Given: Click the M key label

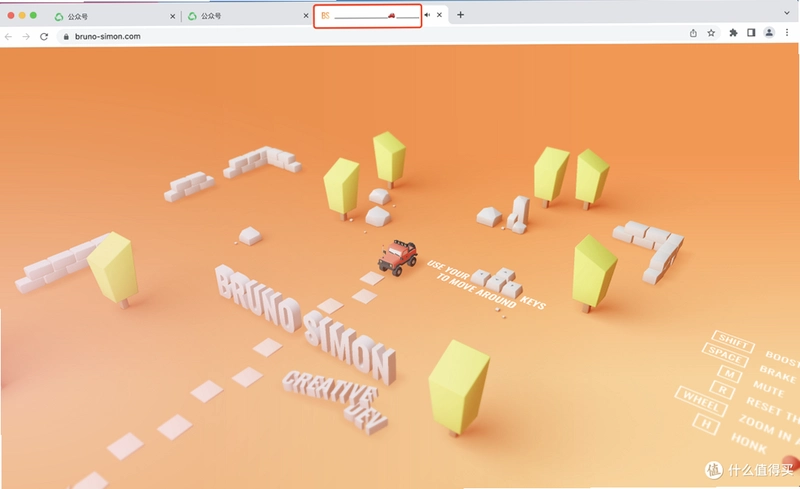Looking at the screenshot, I should tap(730, 374).
